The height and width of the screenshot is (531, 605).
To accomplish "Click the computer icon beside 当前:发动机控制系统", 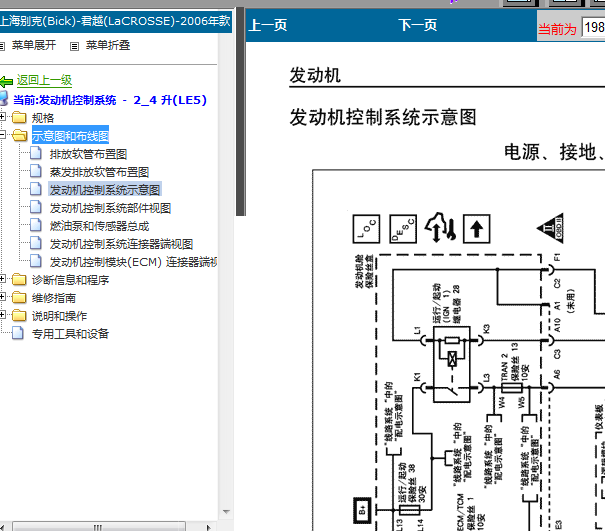I will [4, 98].
